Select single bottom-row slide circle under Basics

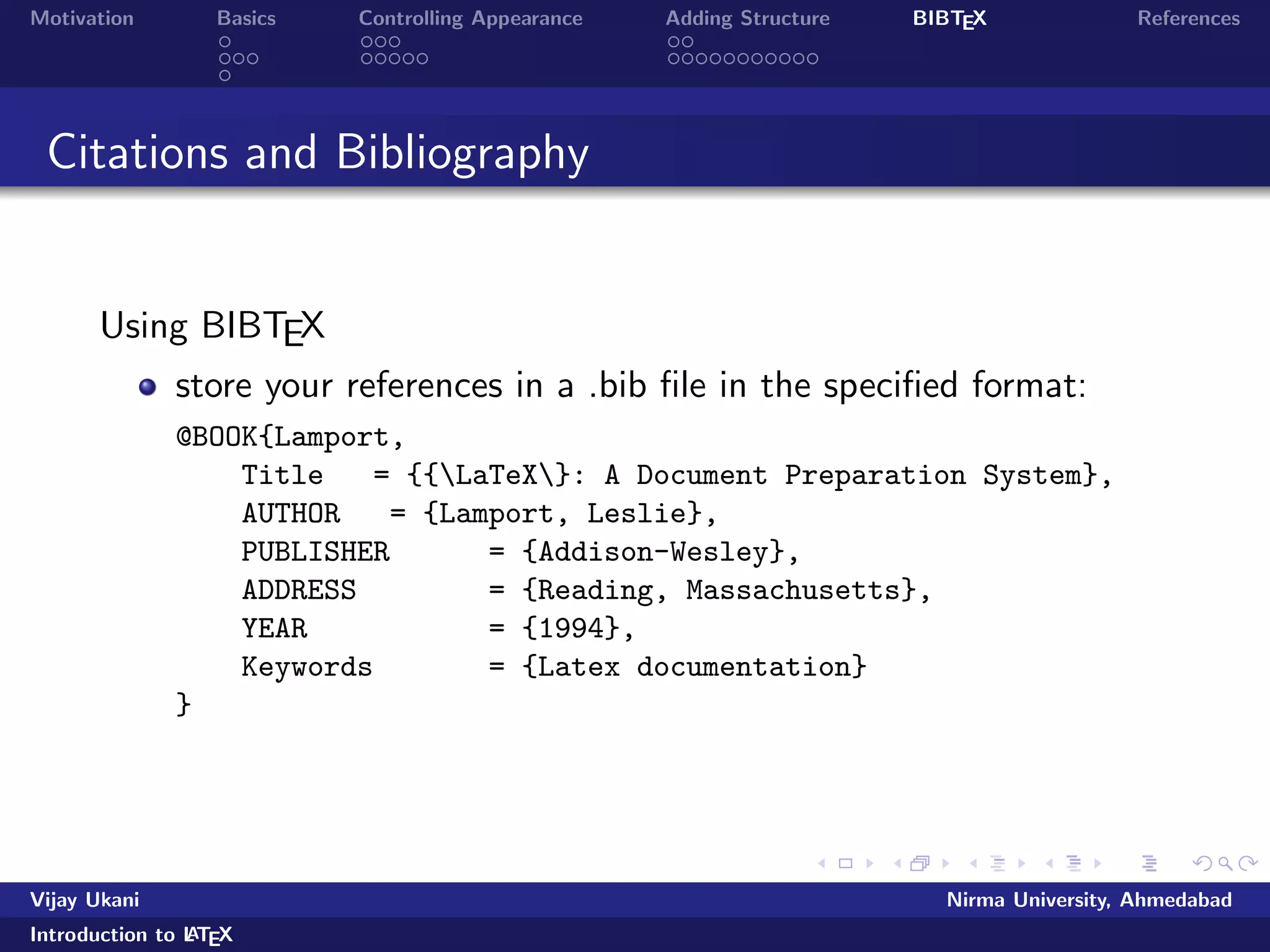pos(225,76)
